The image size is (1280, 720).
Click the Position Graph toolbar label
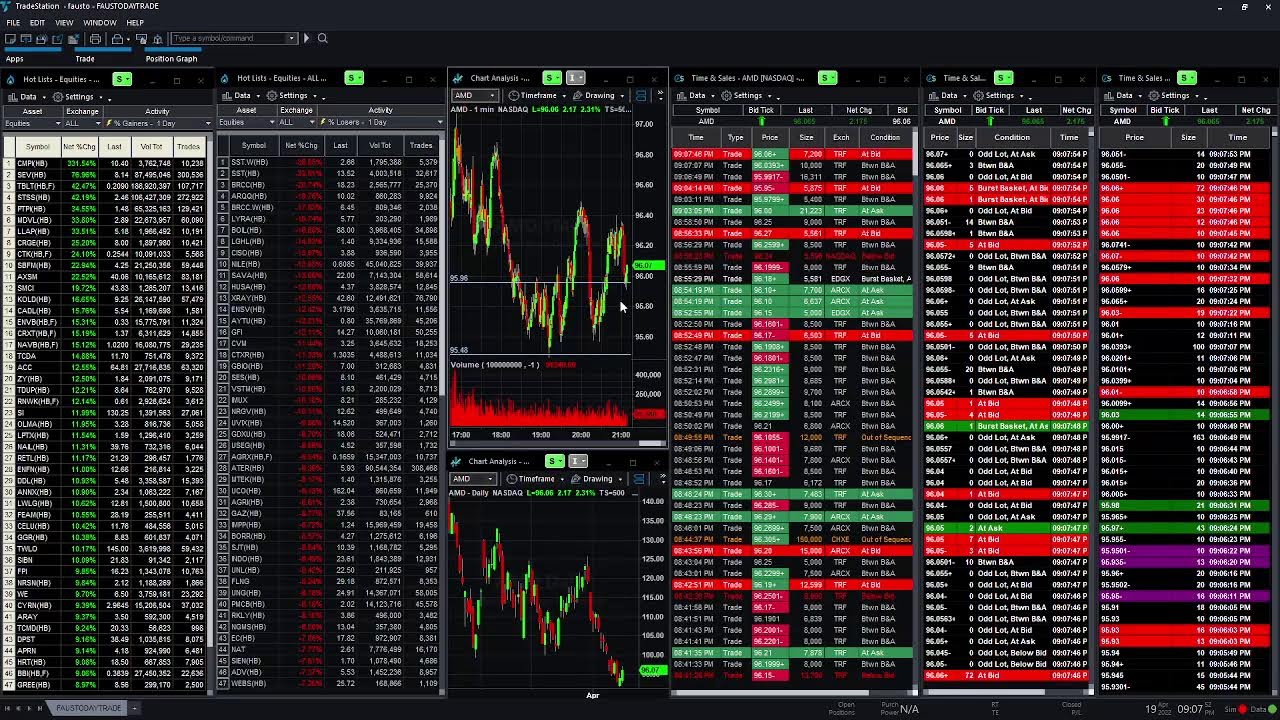[172, 59]
